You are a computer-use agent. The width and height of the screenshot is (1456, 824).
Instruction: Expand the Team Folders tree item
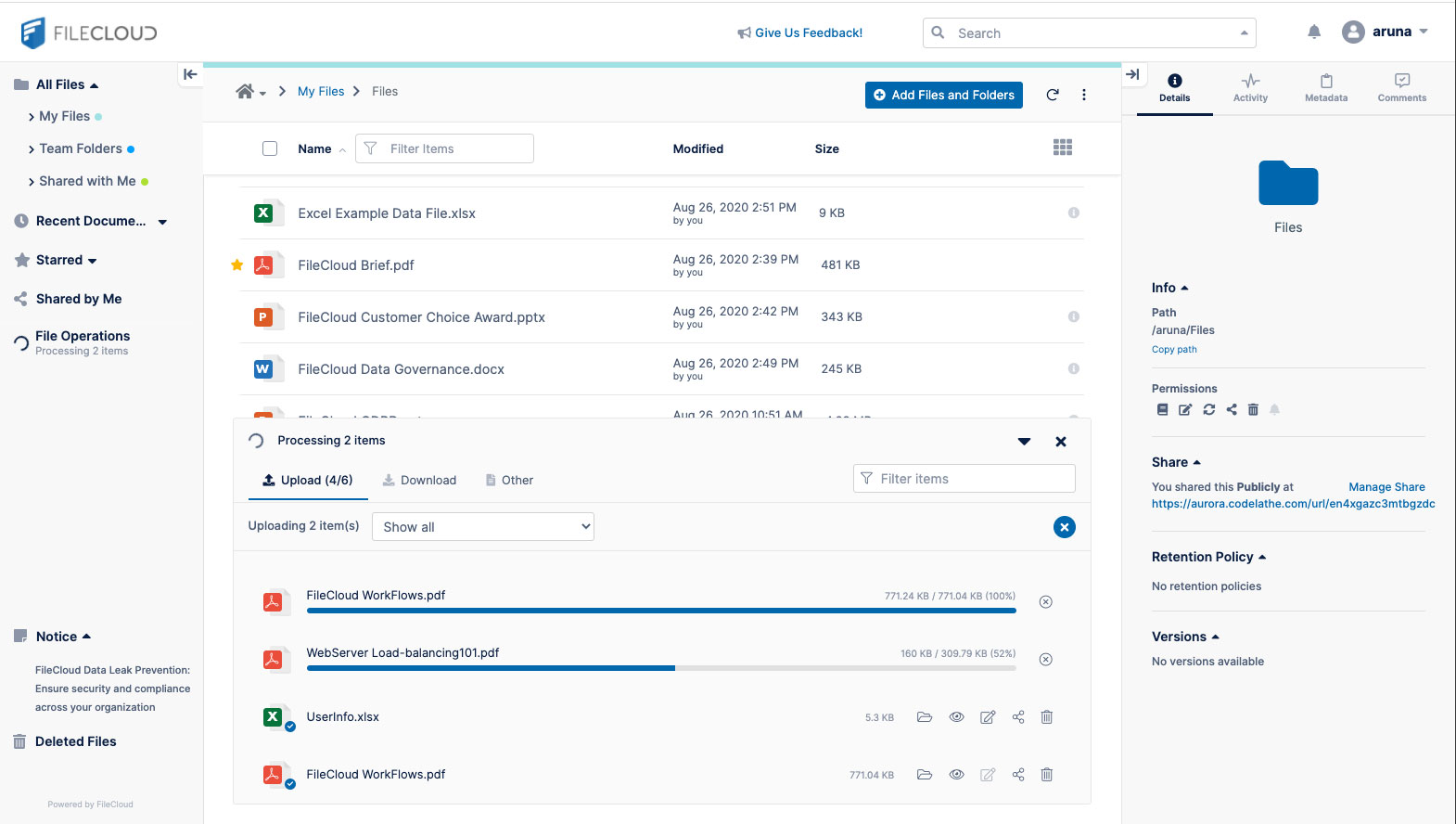click(32, 149)
